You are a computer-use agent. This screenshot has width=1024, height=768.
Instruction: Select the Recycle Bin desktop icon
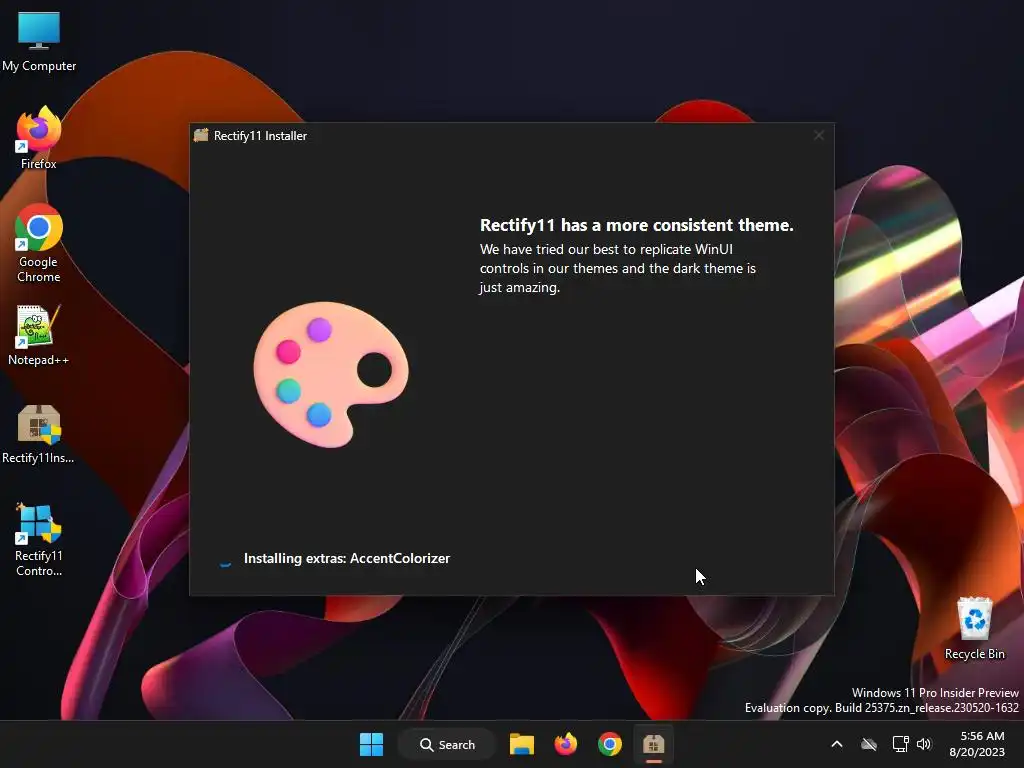click(974, 628)
